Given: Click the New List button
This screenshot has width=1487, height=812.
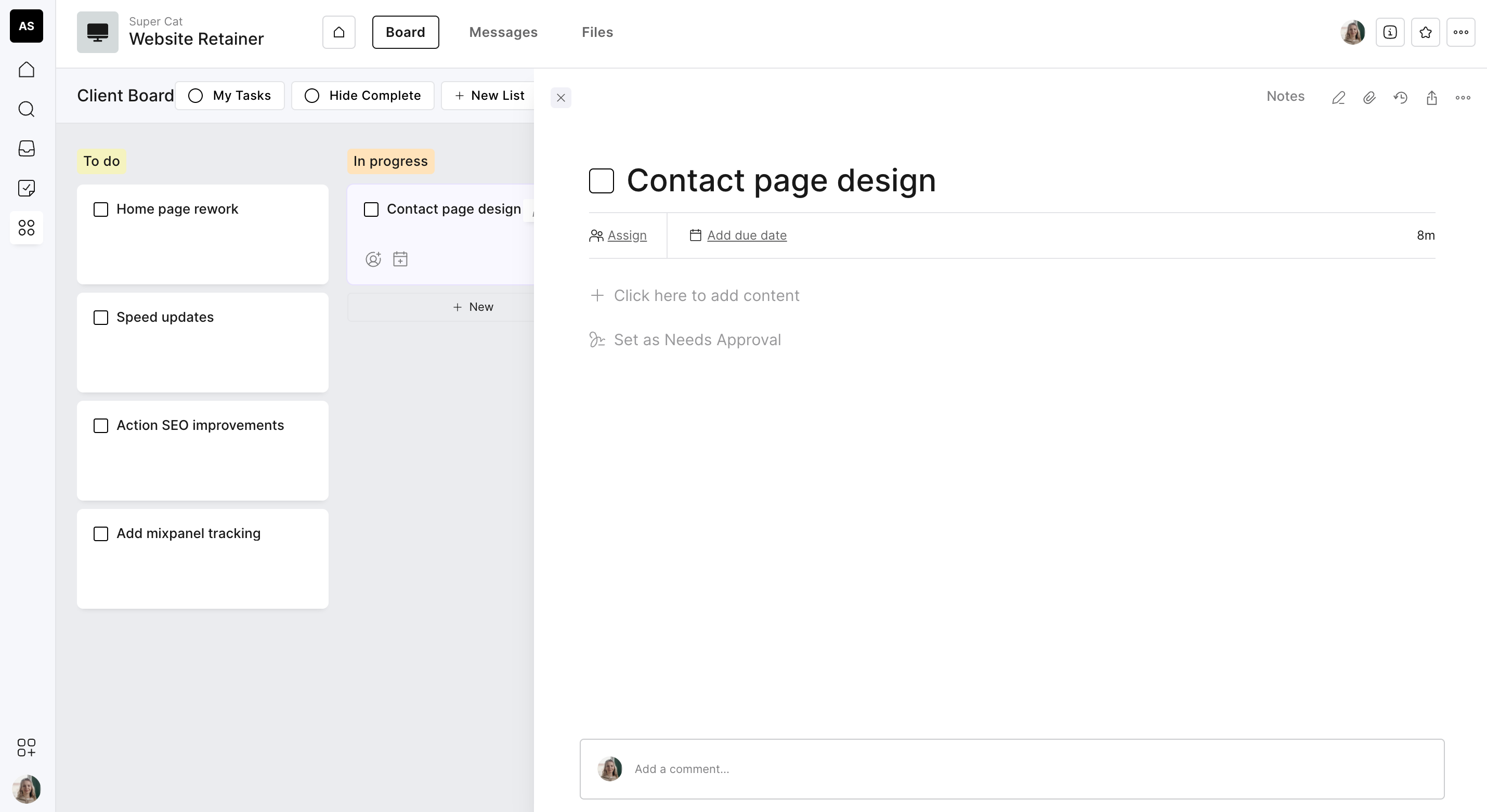Looking at the screenshot, I should 489,96.
